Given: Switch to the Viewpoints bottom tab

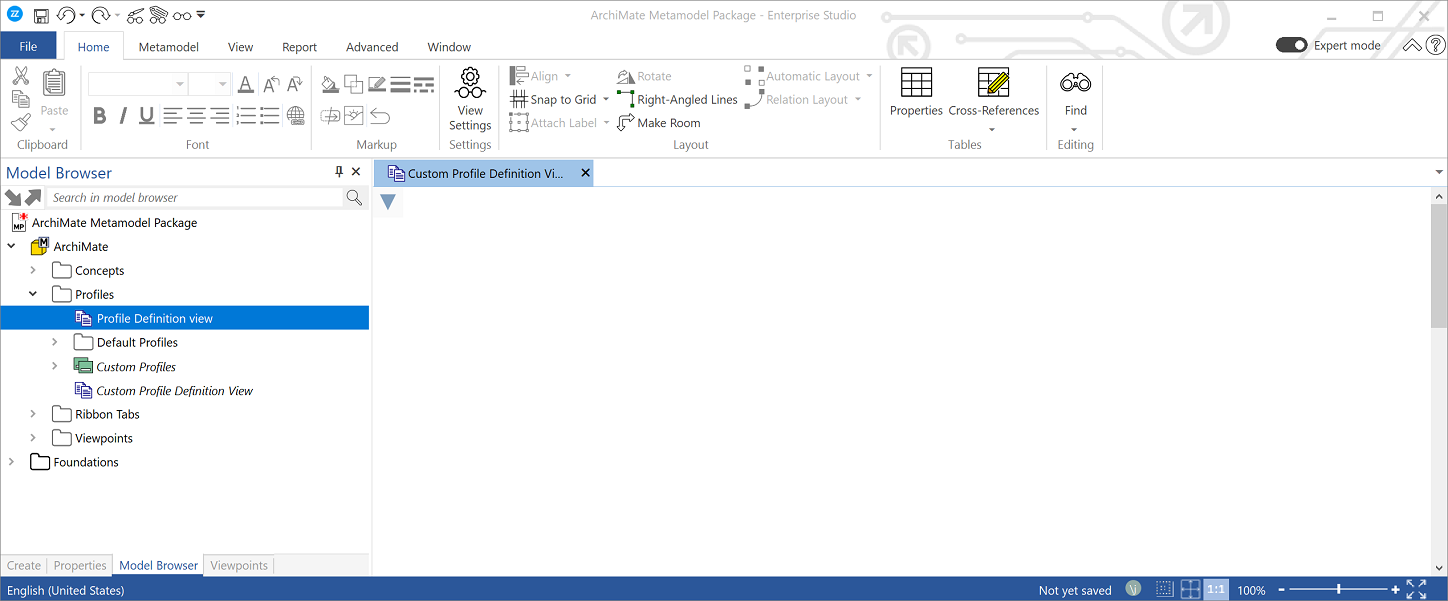Looking at the screenshot, I should [x=239, y=566].
